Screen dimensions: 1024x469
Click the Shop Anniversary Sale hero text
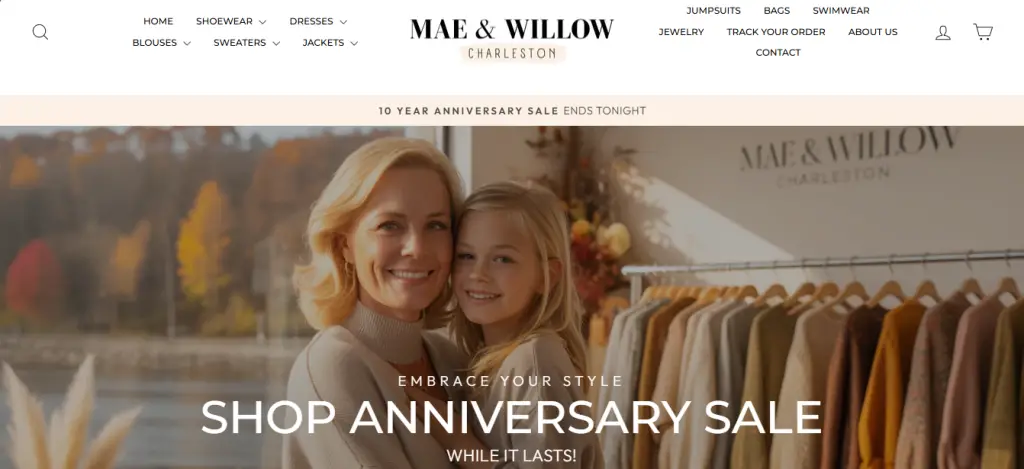(511, 417)
